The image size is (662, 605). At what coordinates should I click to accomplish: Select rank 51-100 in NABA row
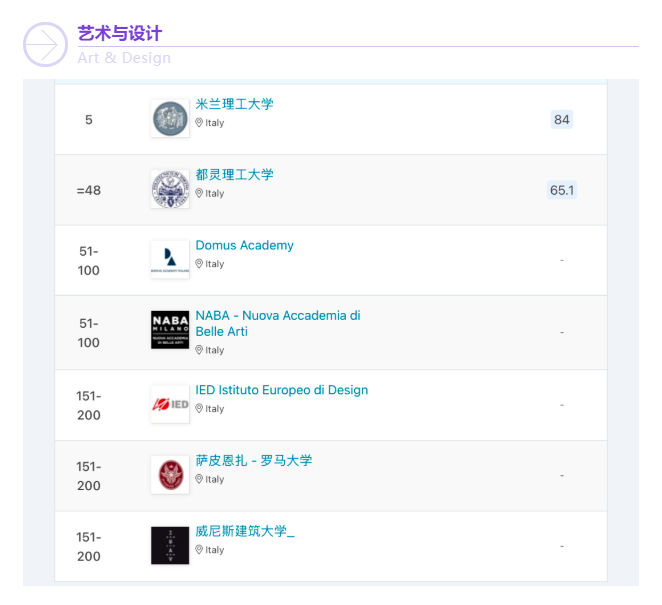click(89, 333)
